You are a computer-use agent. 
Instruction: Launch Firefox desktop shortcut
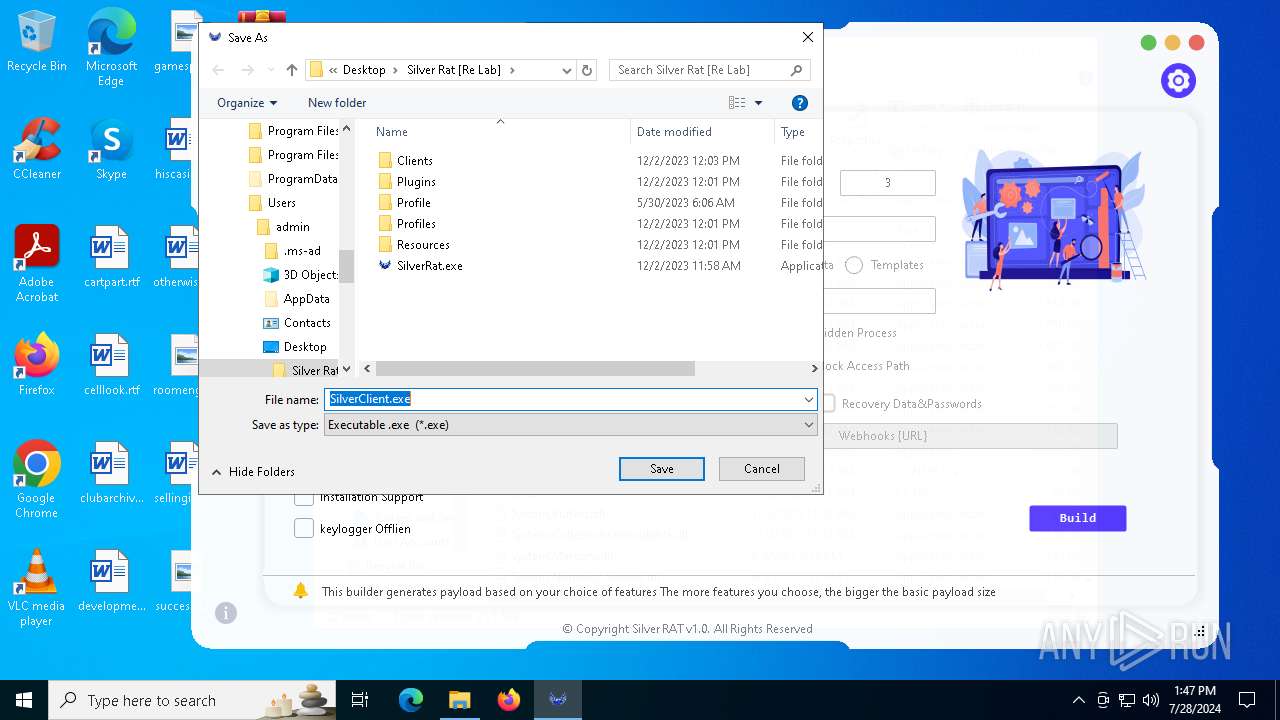tap(37, 365)
